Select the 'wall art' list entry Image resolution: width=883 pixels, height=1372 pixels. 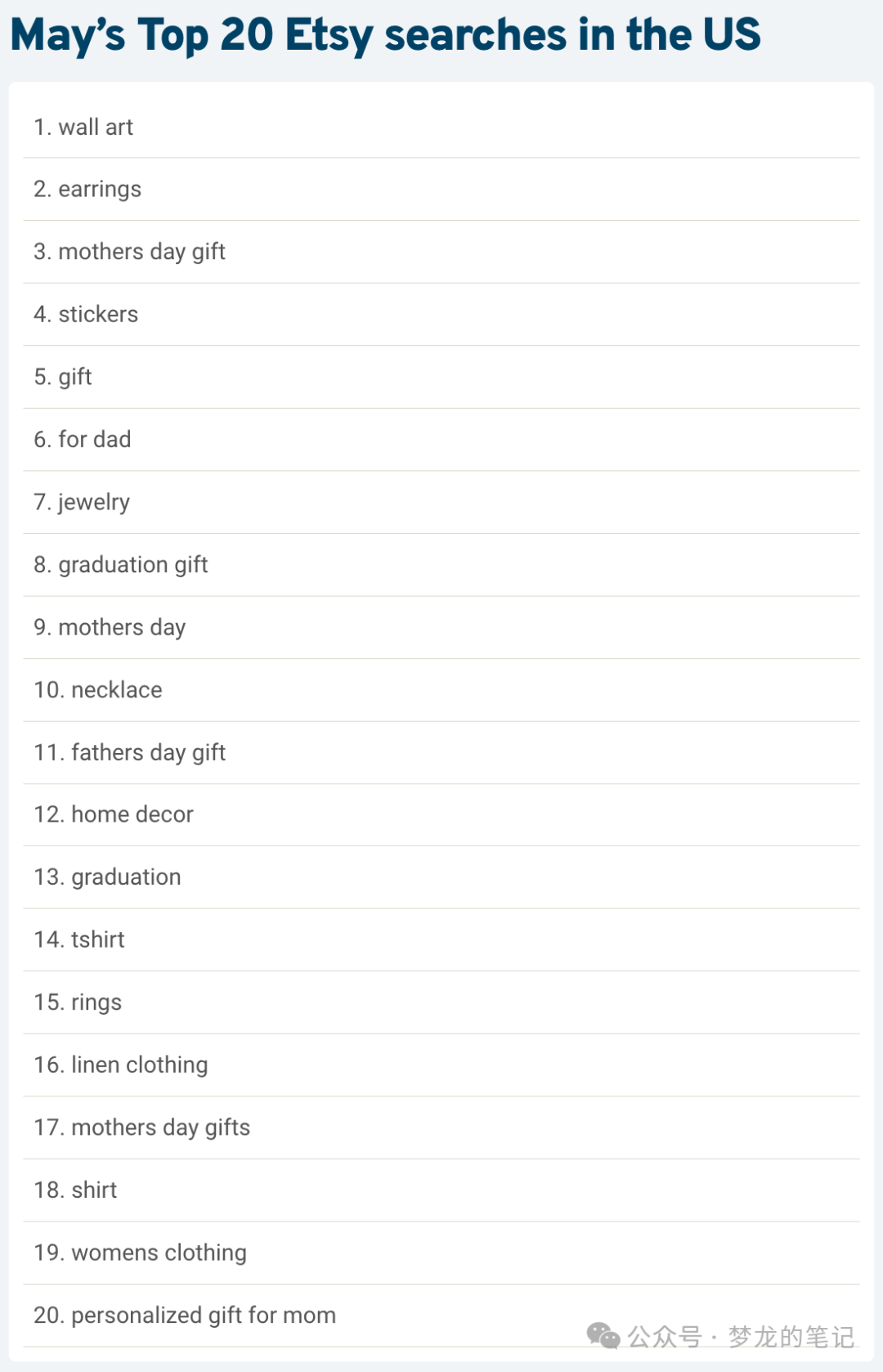[x=441, y=127]
